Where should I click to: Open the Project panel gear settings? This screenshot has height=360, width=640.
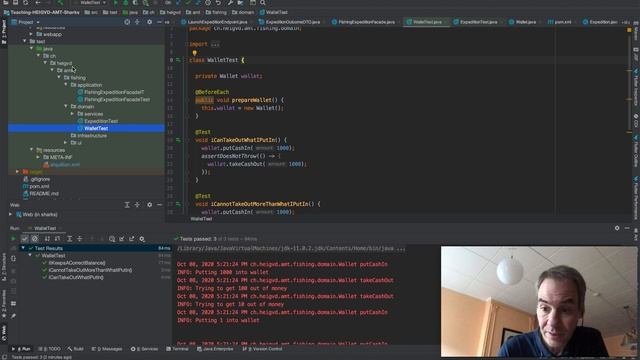point(149,22)
